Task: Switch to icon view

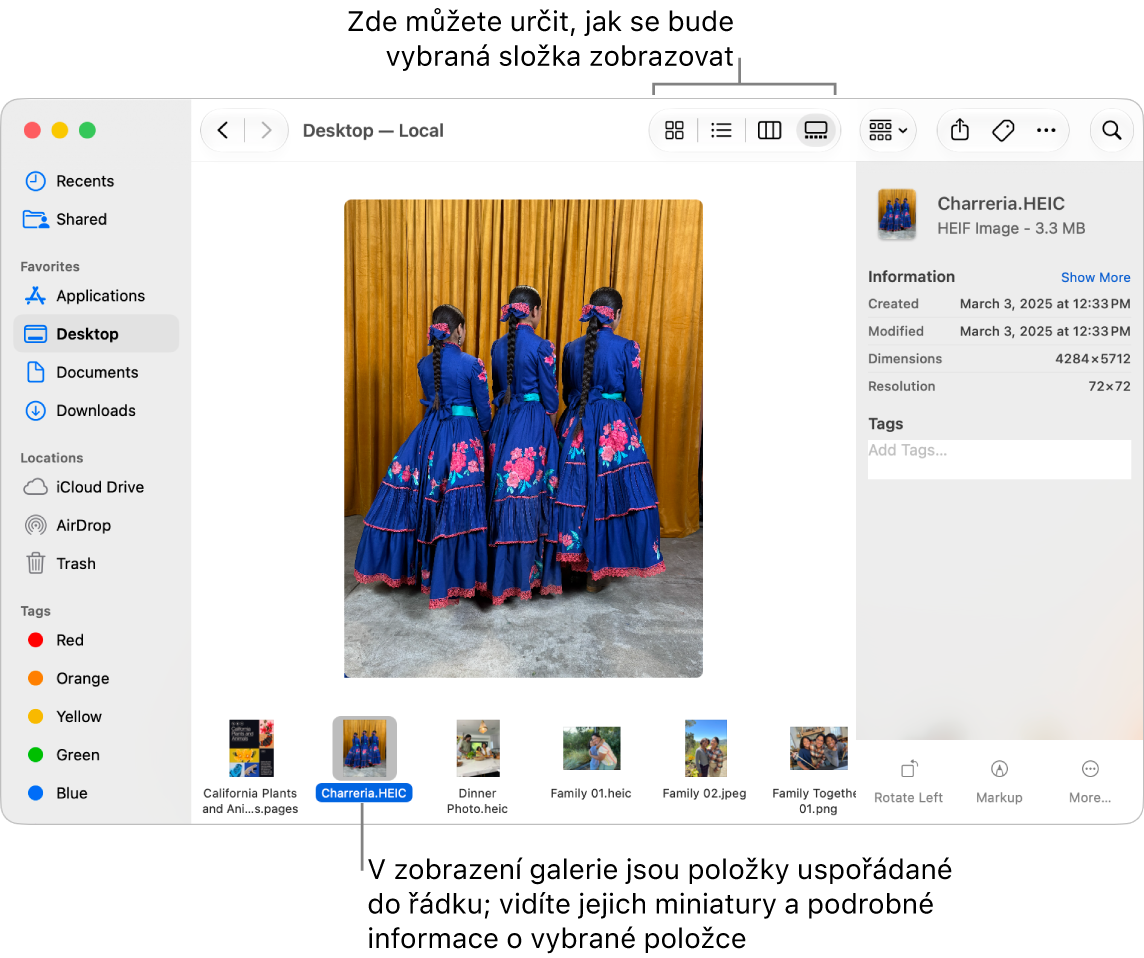Action: click(x=674, y=131)
